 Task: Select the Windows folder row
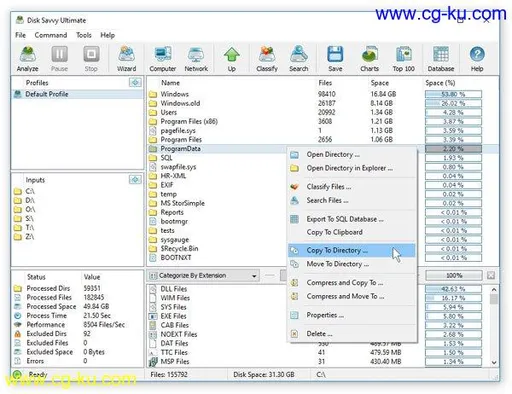click(323, 94)
